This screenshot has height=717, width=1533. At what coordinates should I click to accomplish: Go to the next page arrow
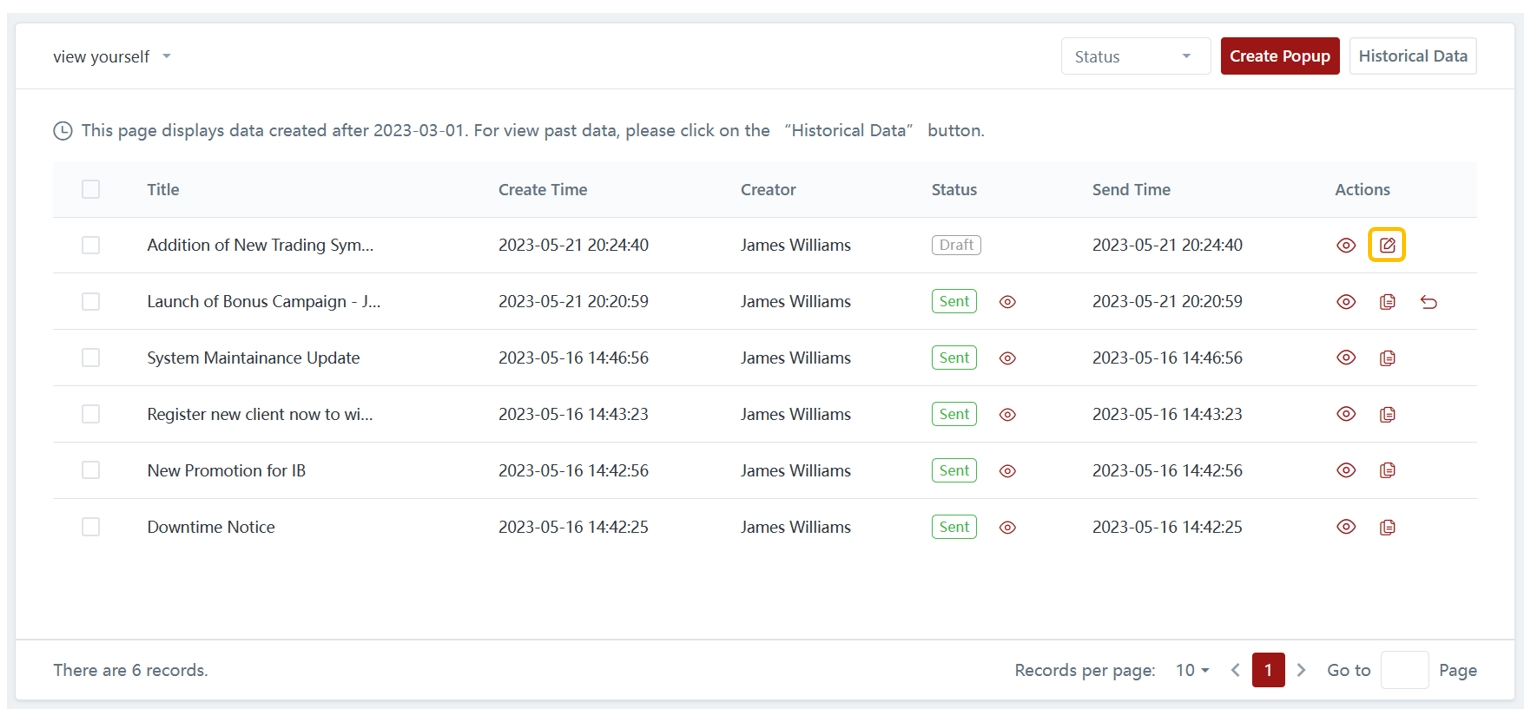(x=1301, y=670)
